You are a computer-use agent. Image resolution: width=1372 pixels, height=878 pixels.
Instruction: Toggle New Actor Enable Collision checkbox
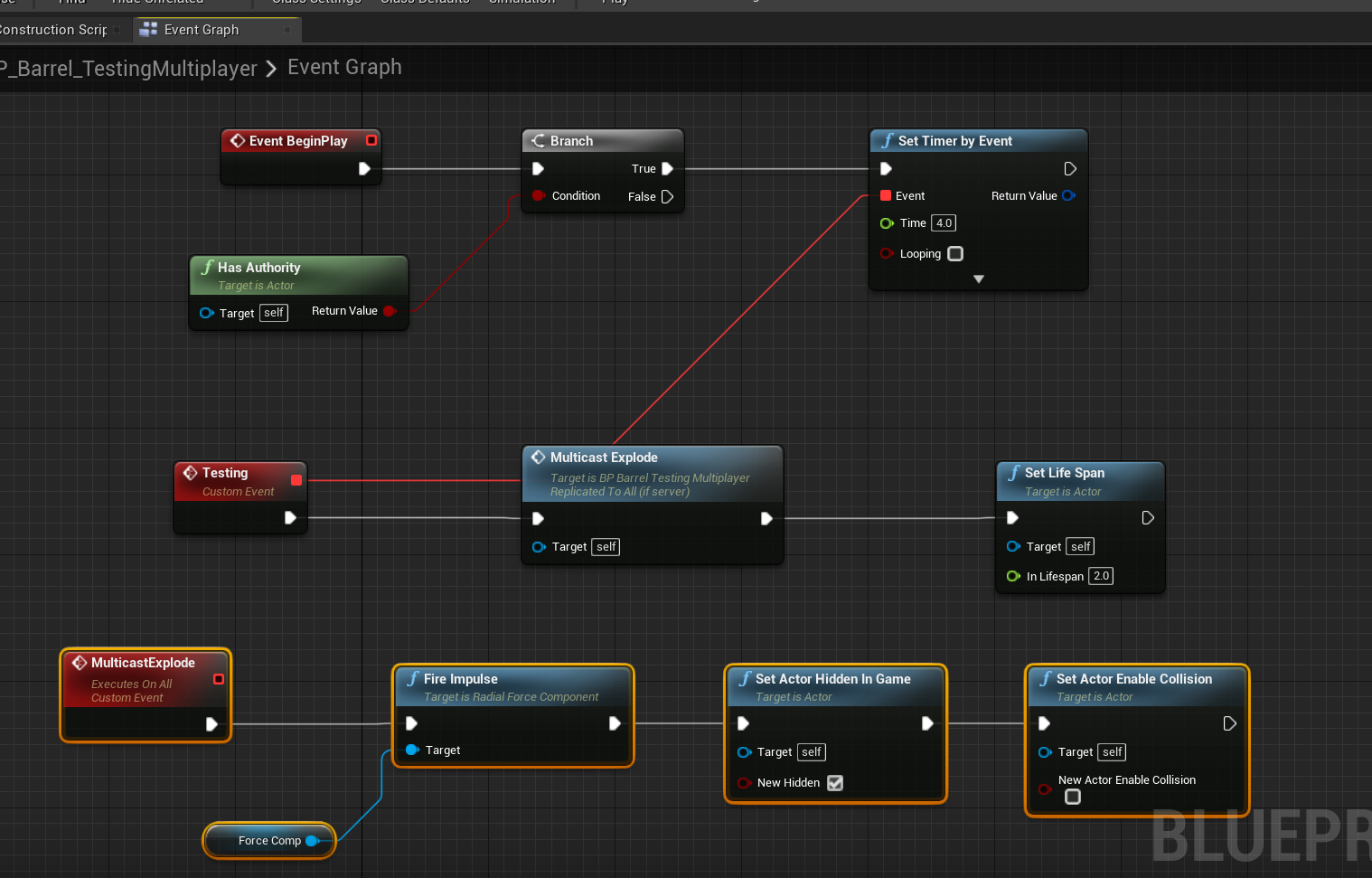coord(1073,797)
